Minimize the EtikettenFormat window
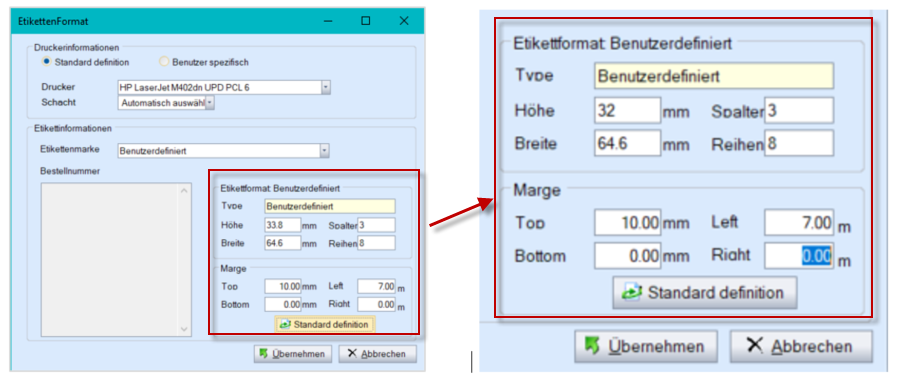 (x=328, y=21)
